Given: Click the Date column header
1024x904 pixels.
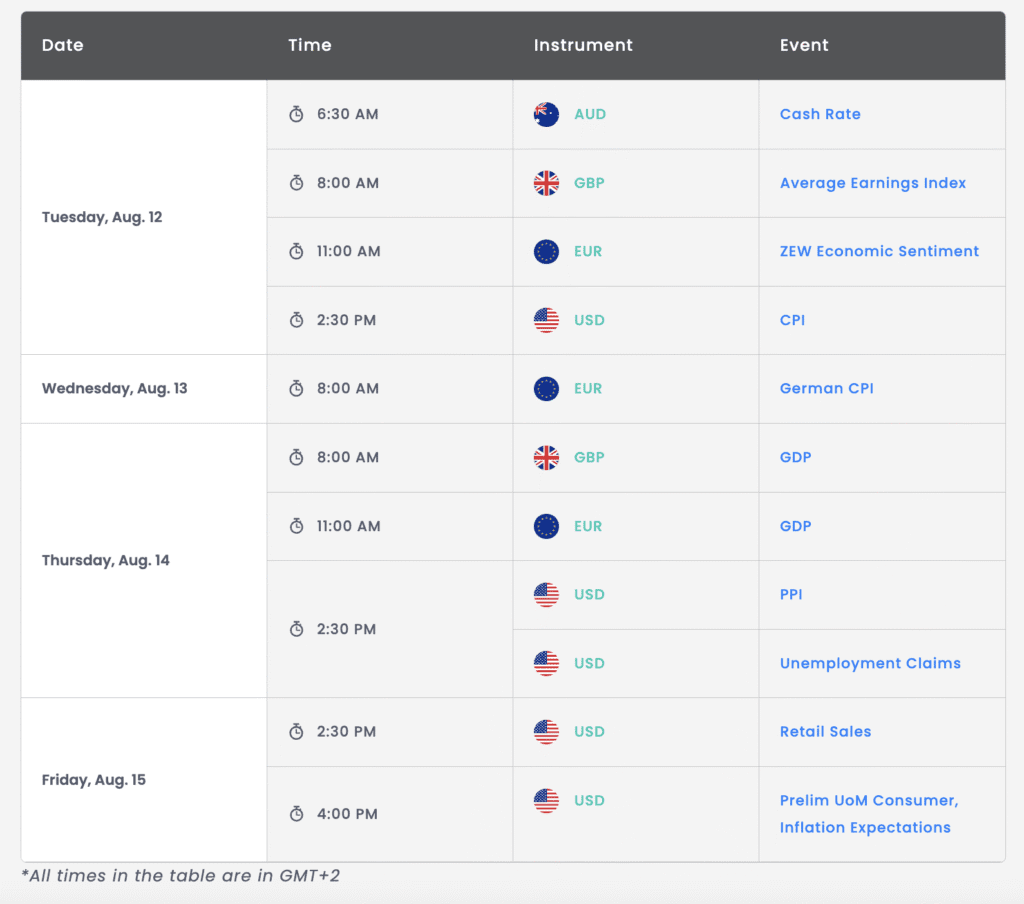Looking at the screenshot, I should click(x=63, y=45).
